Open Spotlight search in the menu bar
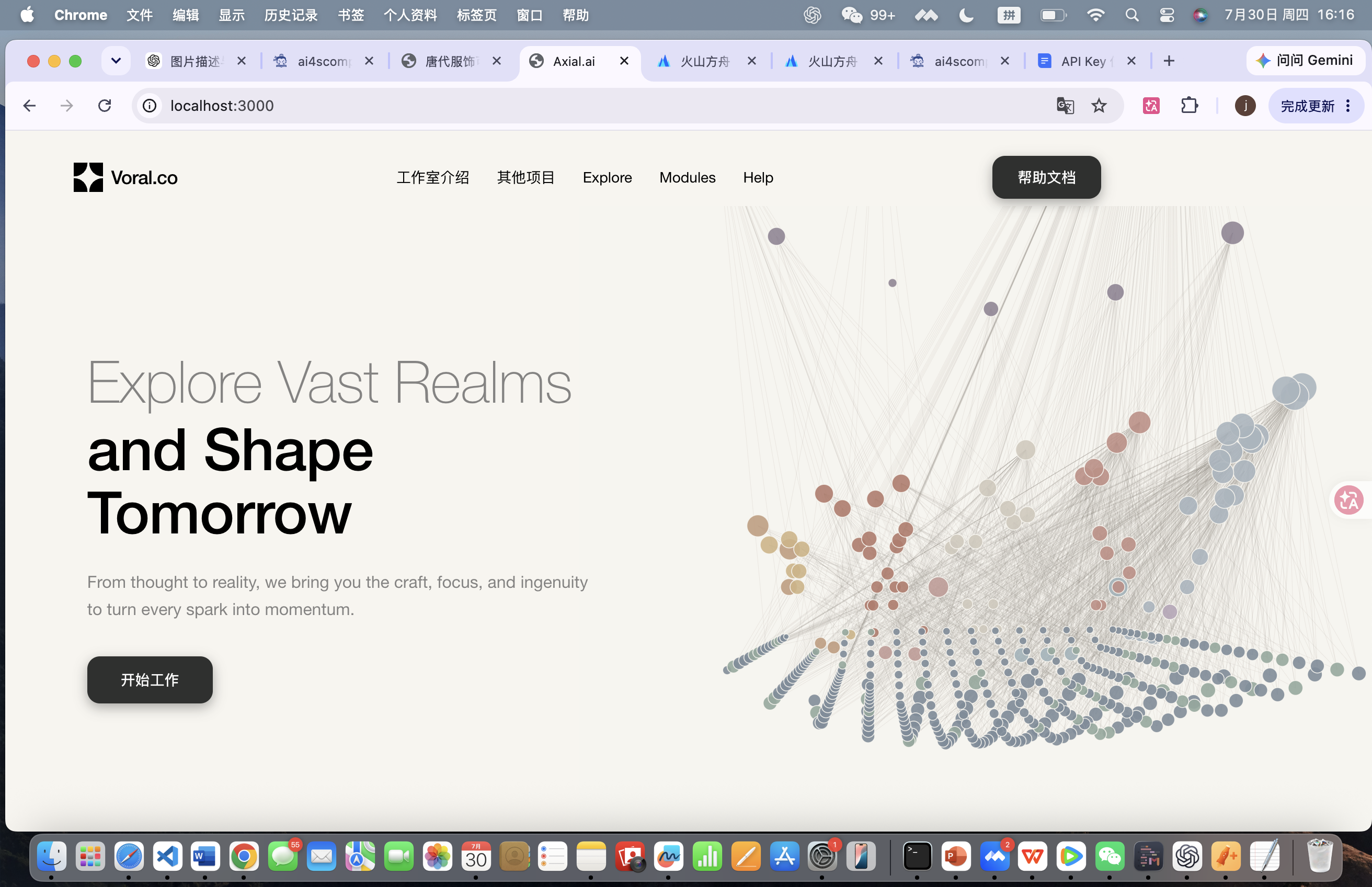The image size is (1372, 887). point(1131,15)
